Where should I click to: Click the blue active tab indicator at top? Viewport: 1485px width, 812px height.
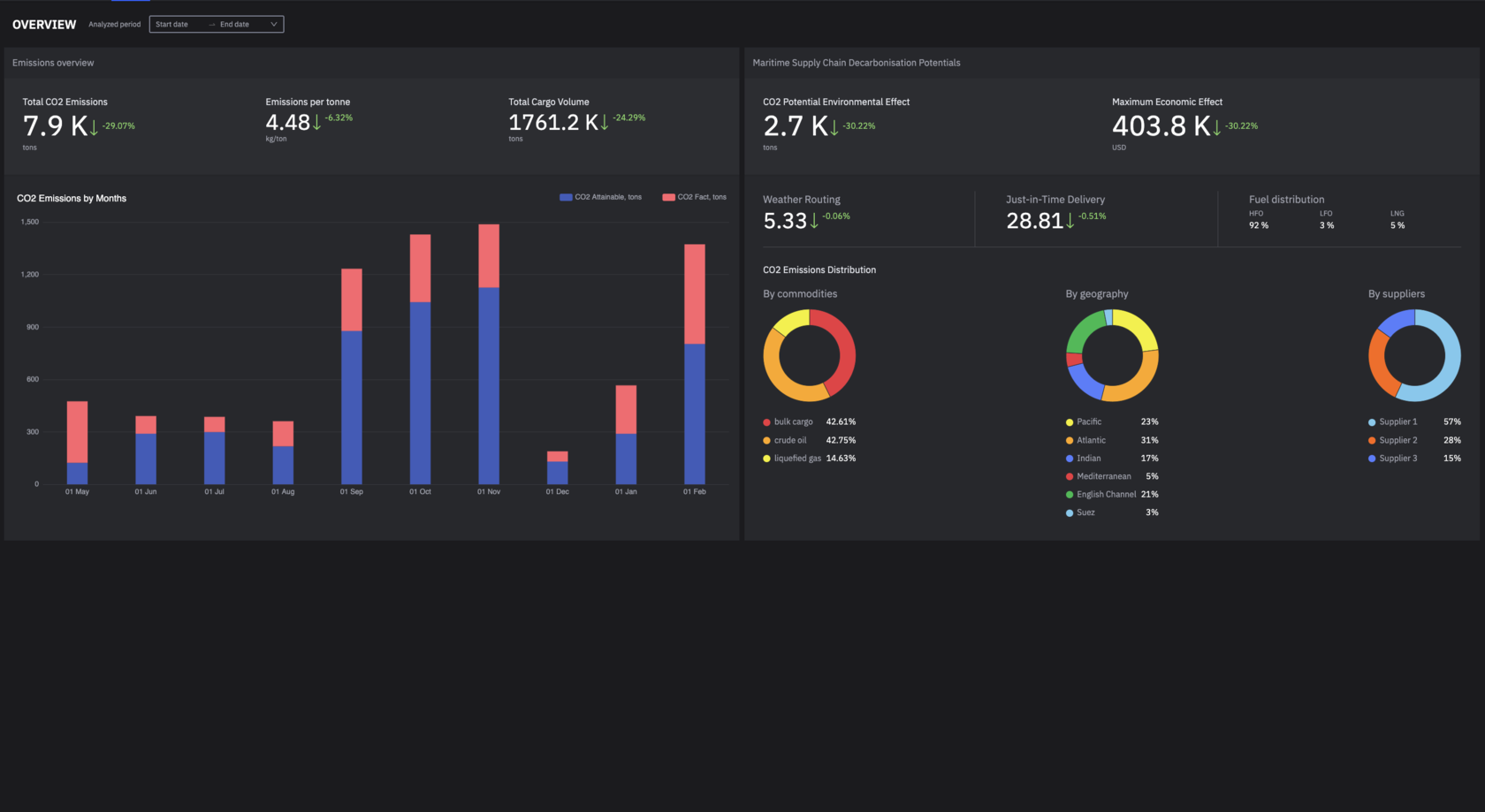click(129, 4)
